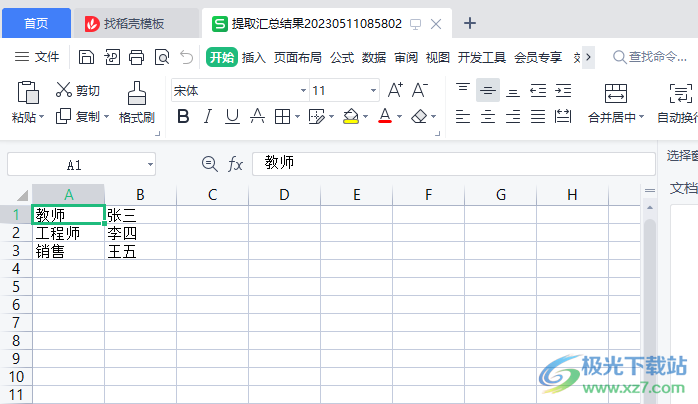
Task: Add a new tab with plus button
Action: [x=470, y=23]
